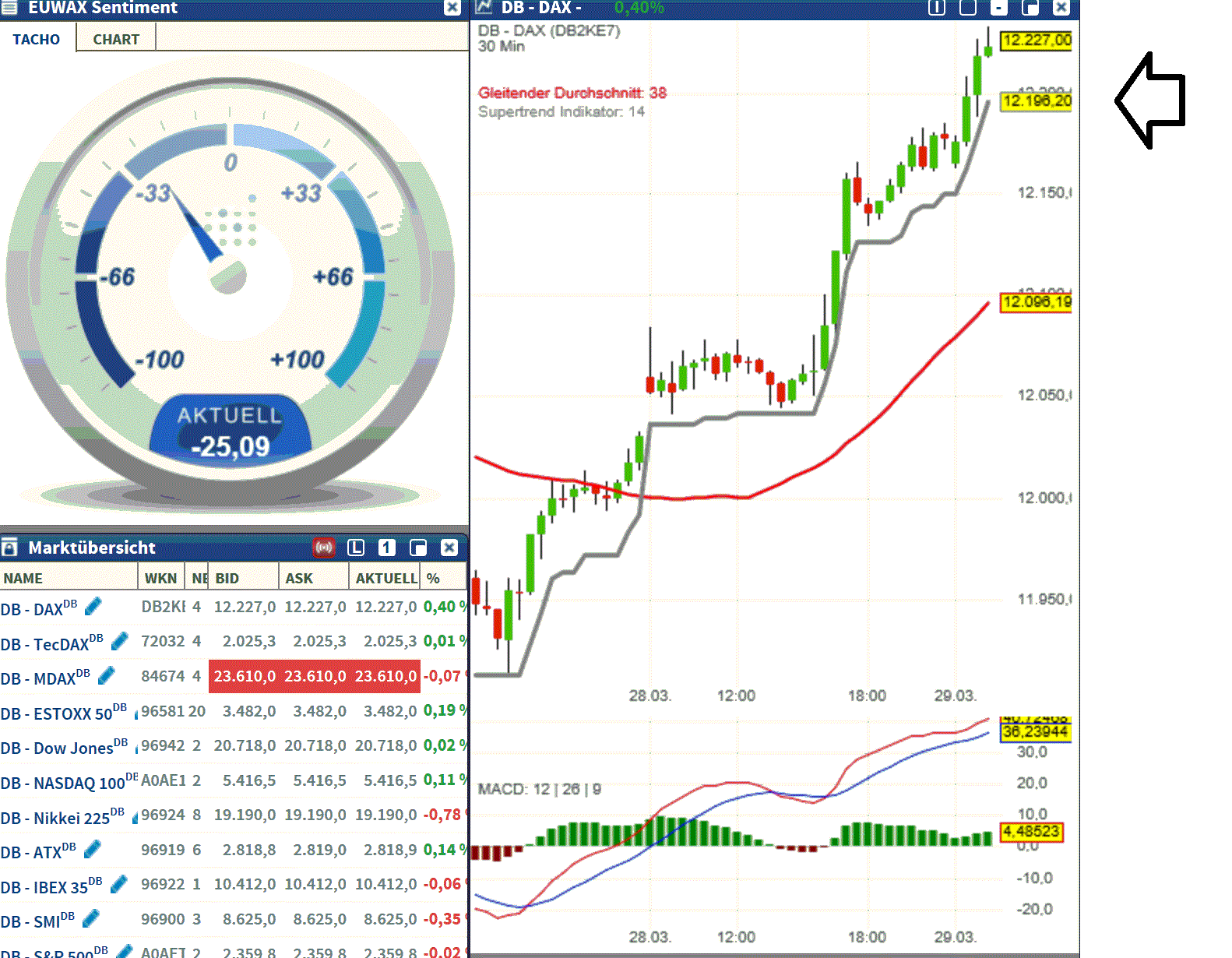Click the Nikkei 225 change value -0,78
1232x958 pixels.
click(442, 815)
